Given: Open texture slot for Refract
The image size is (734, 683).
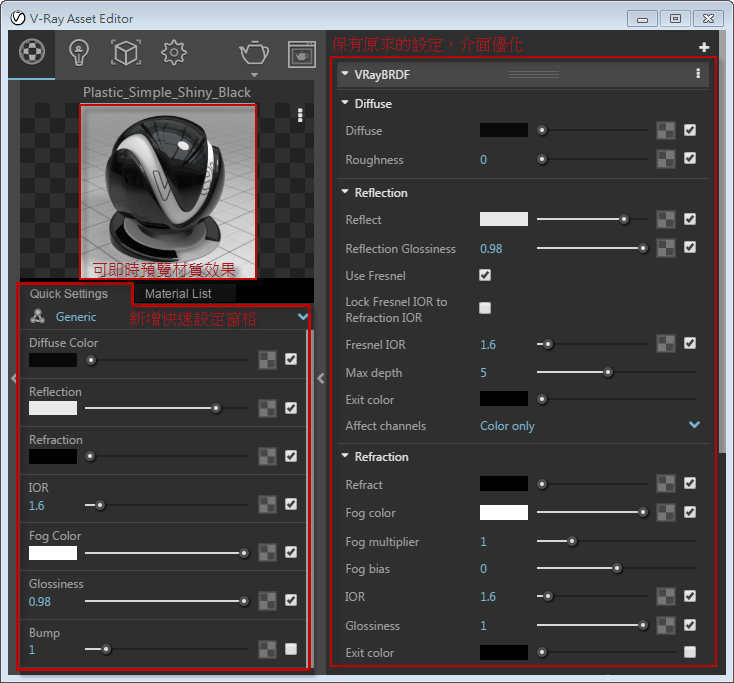Looking at the screenshot, I should click(x=665, y=484).
